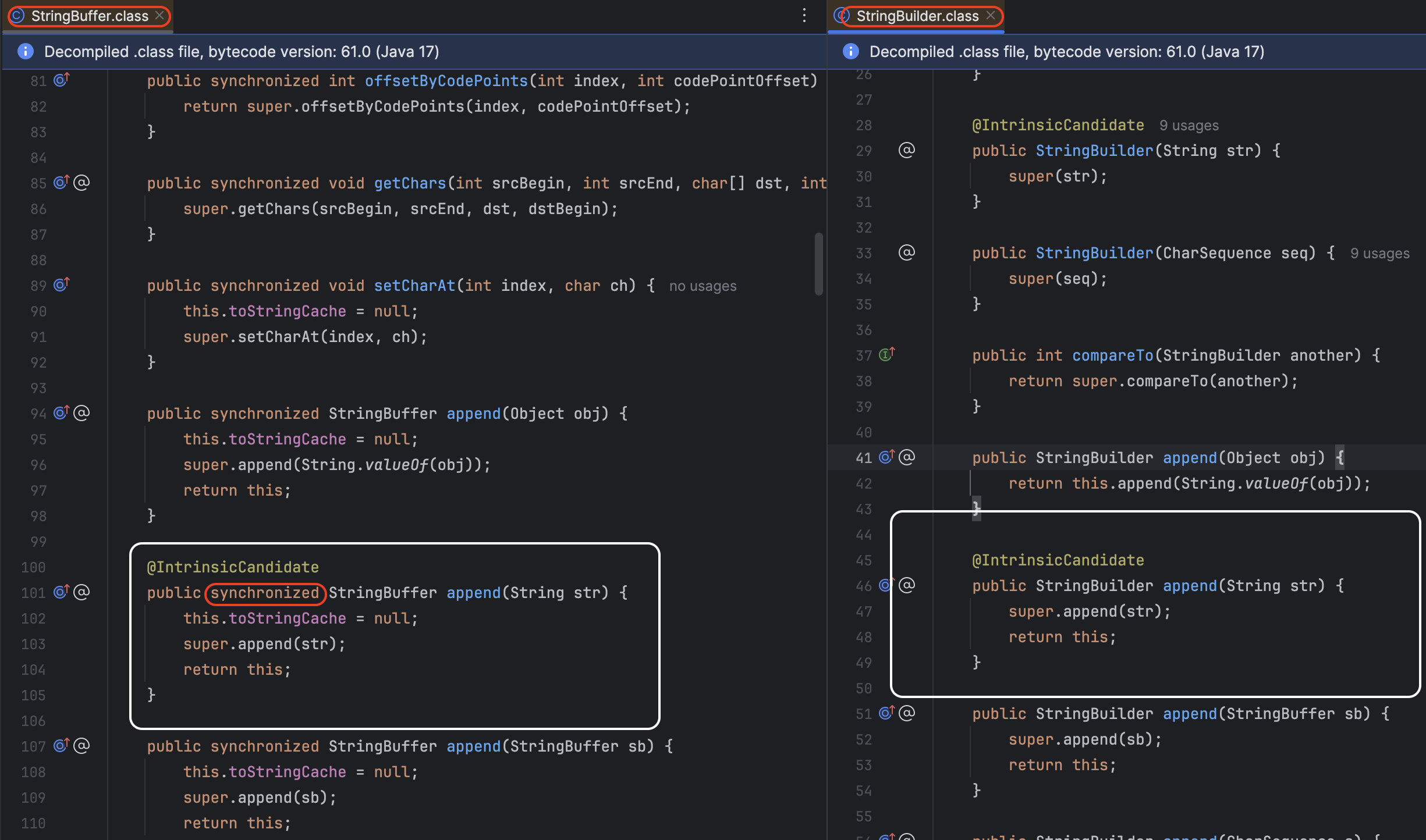This screenshot has height=840, width=1426.
Task: Open the editor tab options kebab menu
Action: 804,16
